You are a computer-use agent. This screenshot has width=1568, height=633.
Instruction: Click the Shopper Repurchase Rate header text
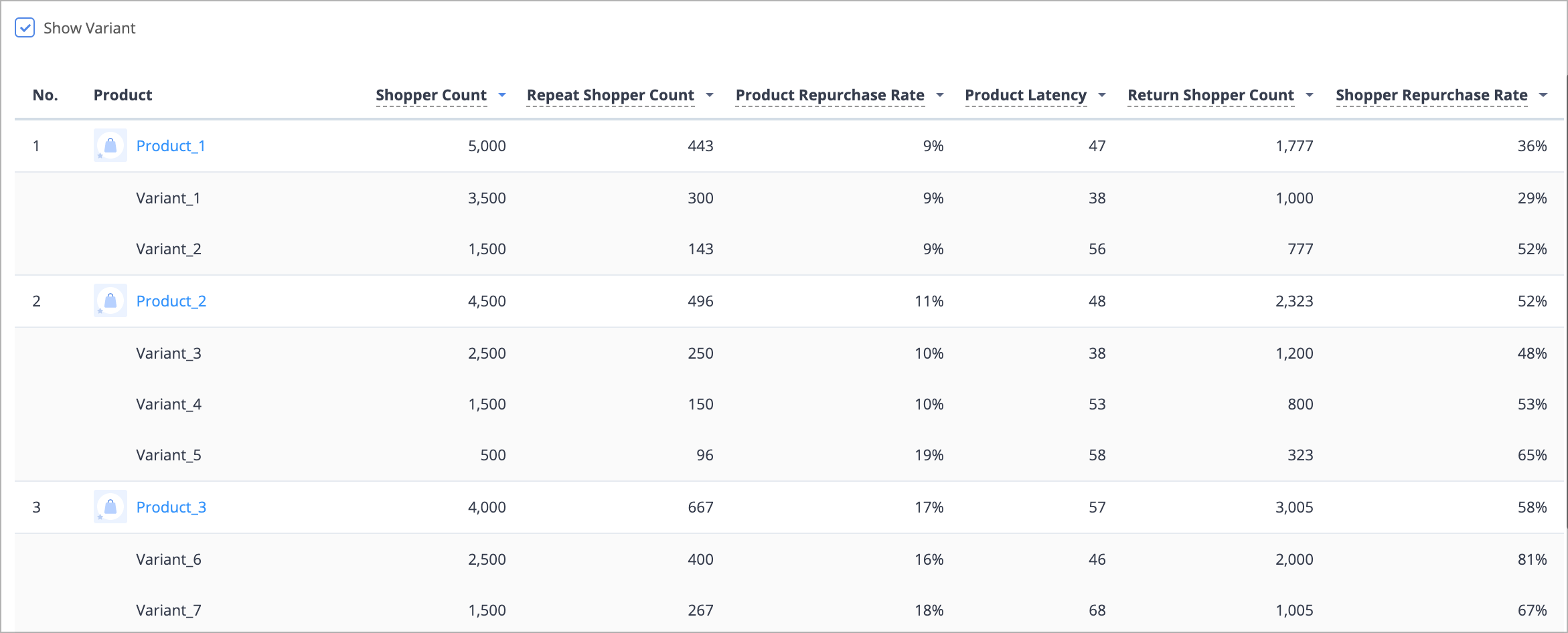pos(1431,95)
